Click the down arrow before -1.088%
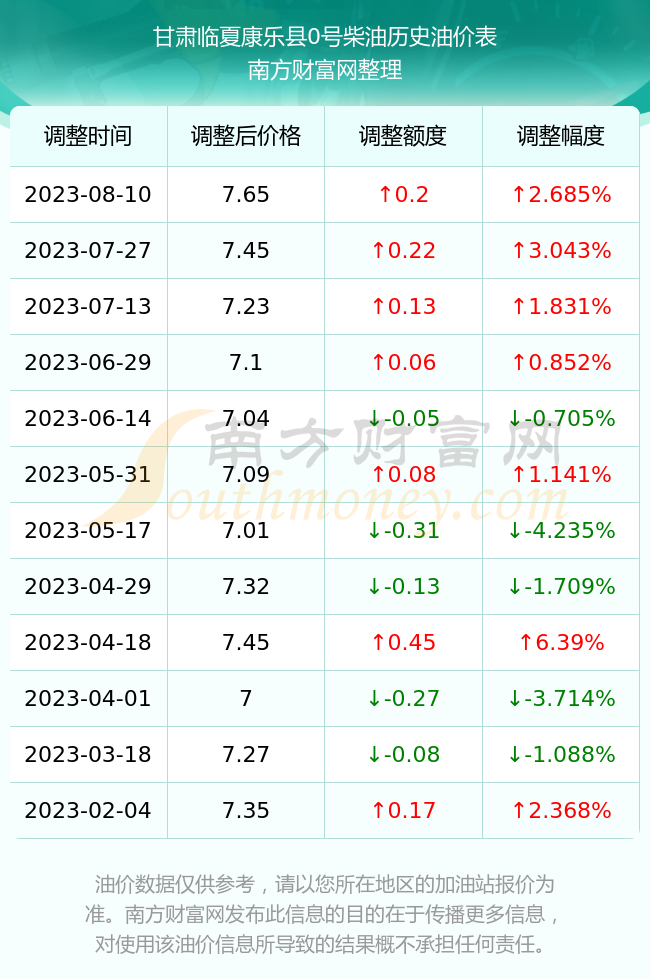Viewport: 650px width, 980px height. [x=515, y=755]
